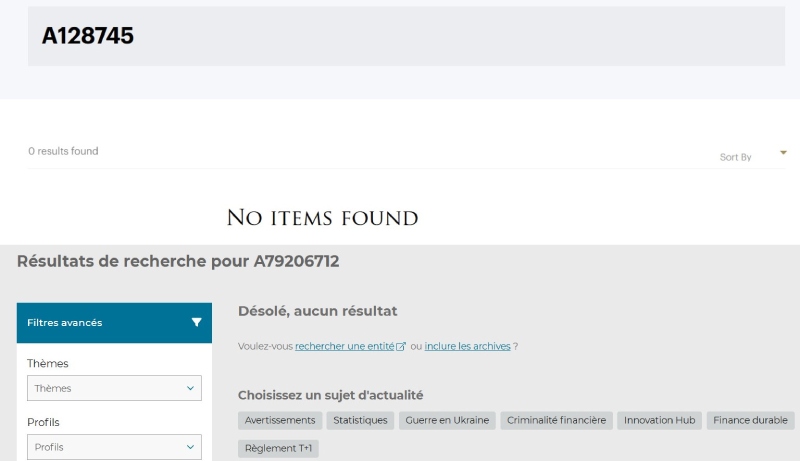Focus the search field containing A128745
800x461 pixels.
(406, 36)
